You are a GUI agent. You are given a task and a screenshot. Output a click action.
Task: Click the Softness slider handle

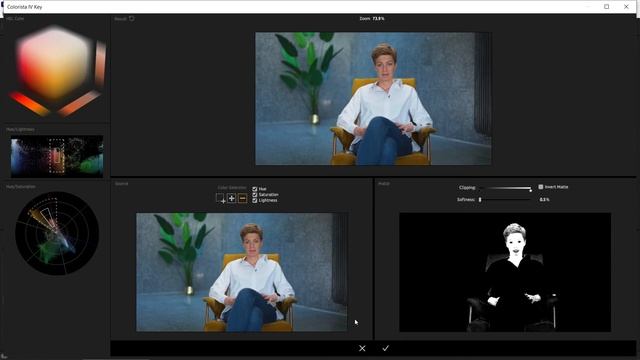click(480, 200)
